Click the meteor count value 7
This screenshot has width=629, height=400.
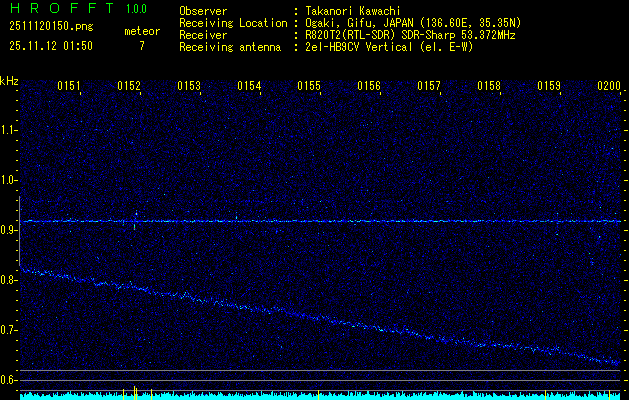141,46
